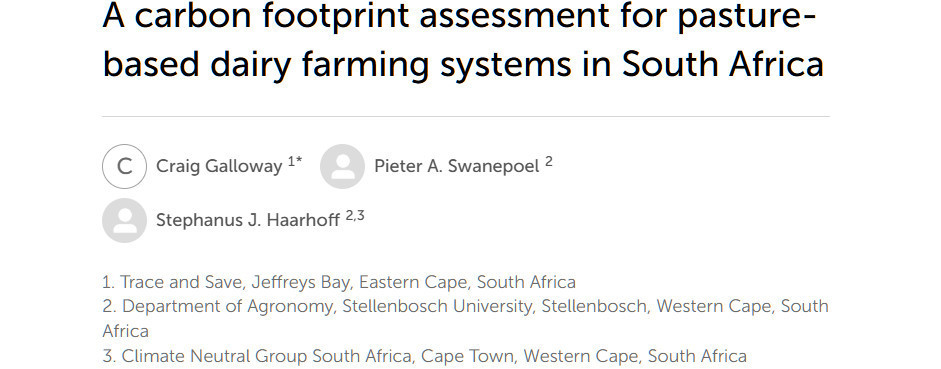
Task: Click 'Stellenbosch University' in the second affiliation
Action: pyautogui.click(x=437, y=307)
